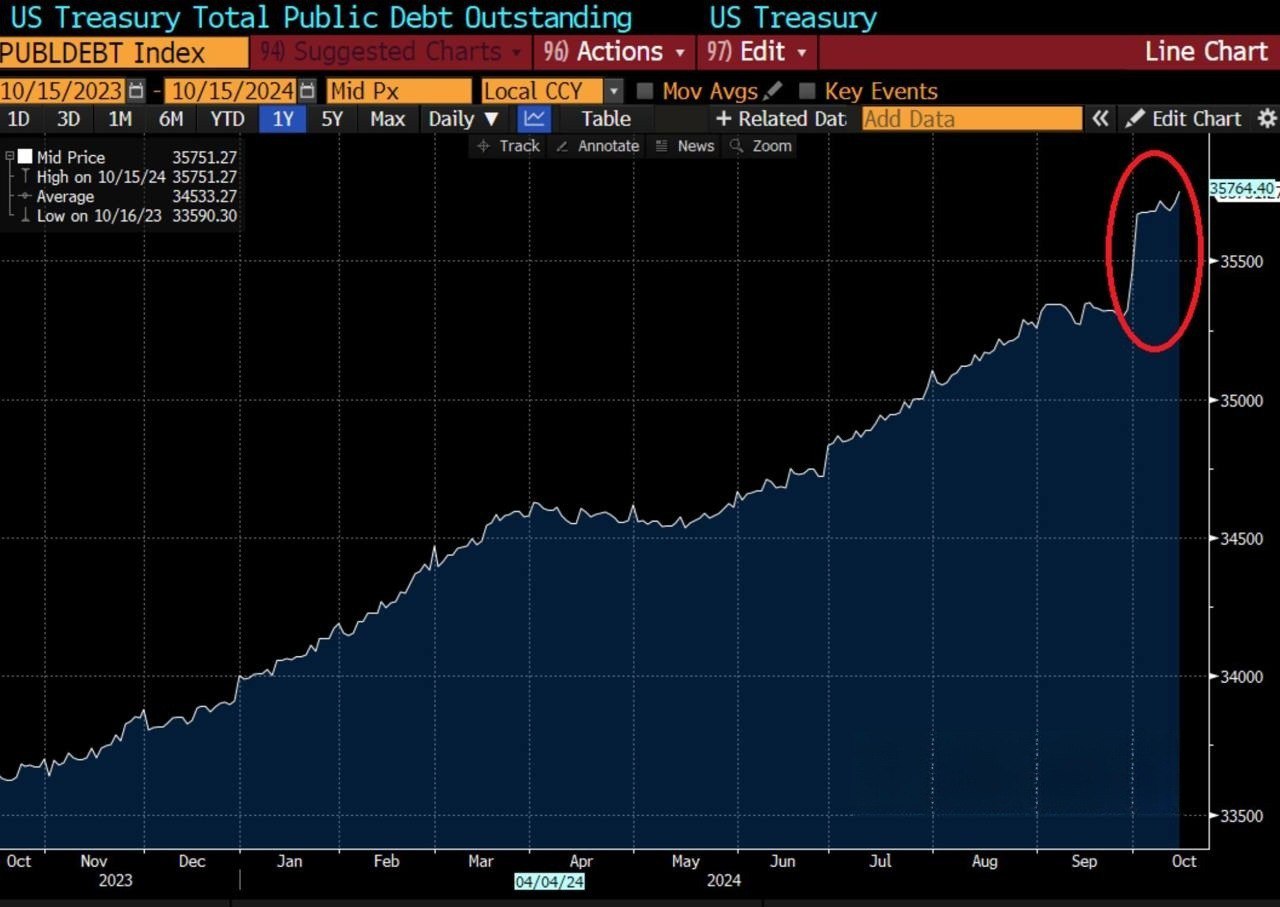Viewport: 1280px width, 907px height.
Task: Click the Mid Price white color swatch
Action: [25, 157]
